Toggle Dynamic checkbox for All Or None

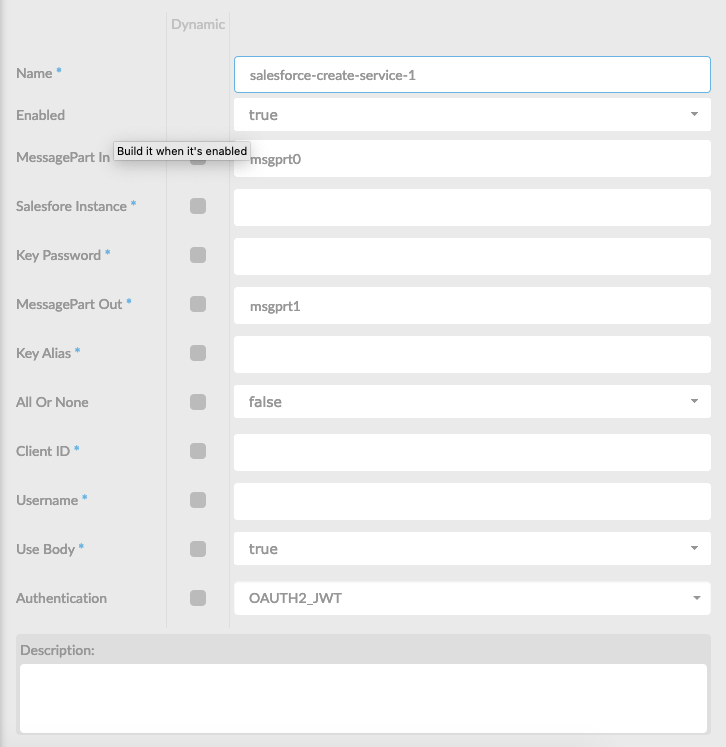pos(198,402)
